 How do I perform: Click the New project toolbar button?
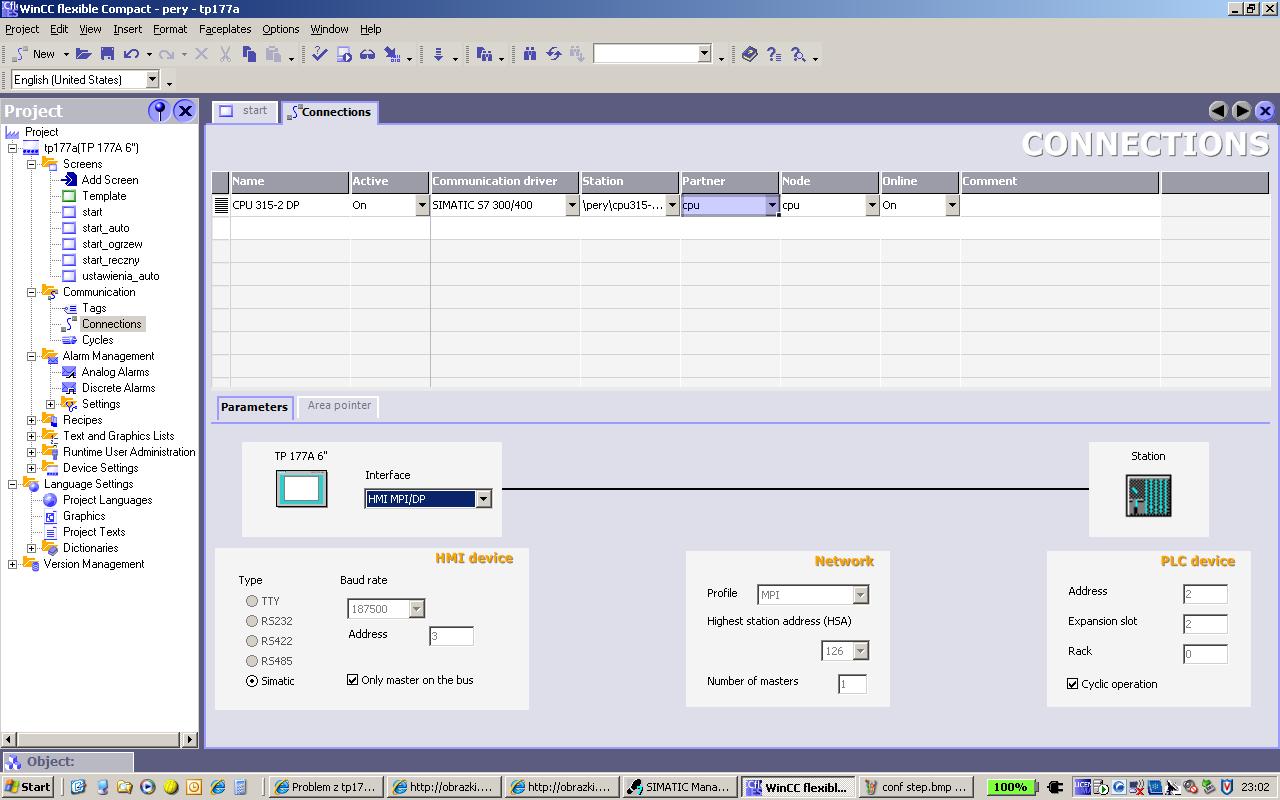click(36, 54)
